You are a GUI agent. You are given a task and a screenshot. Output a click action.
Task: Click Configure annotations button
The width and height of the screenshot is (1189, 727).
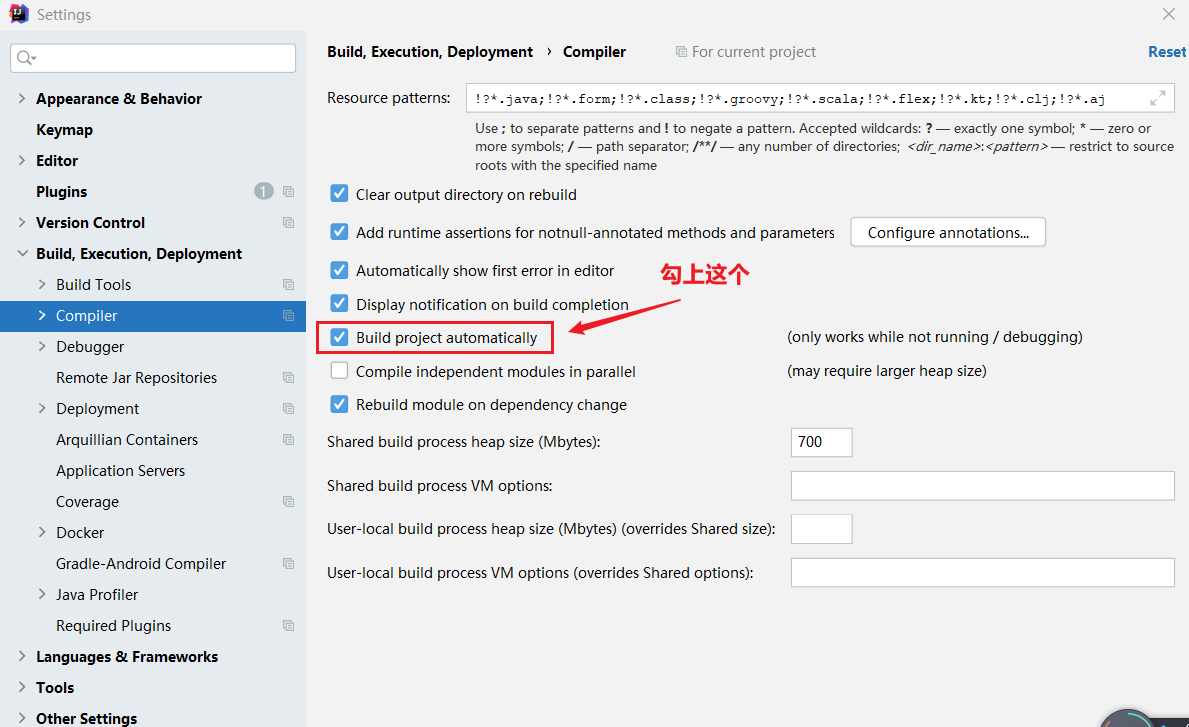point(948,232)
